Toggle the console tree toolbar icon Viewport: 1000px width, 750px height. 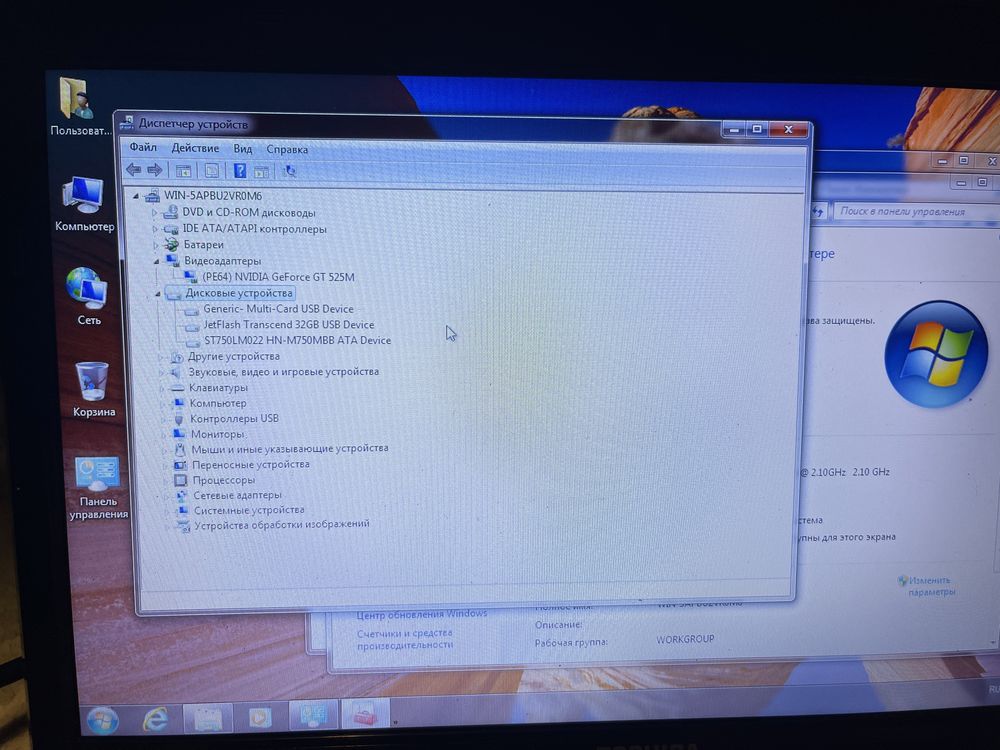[183, 171]
